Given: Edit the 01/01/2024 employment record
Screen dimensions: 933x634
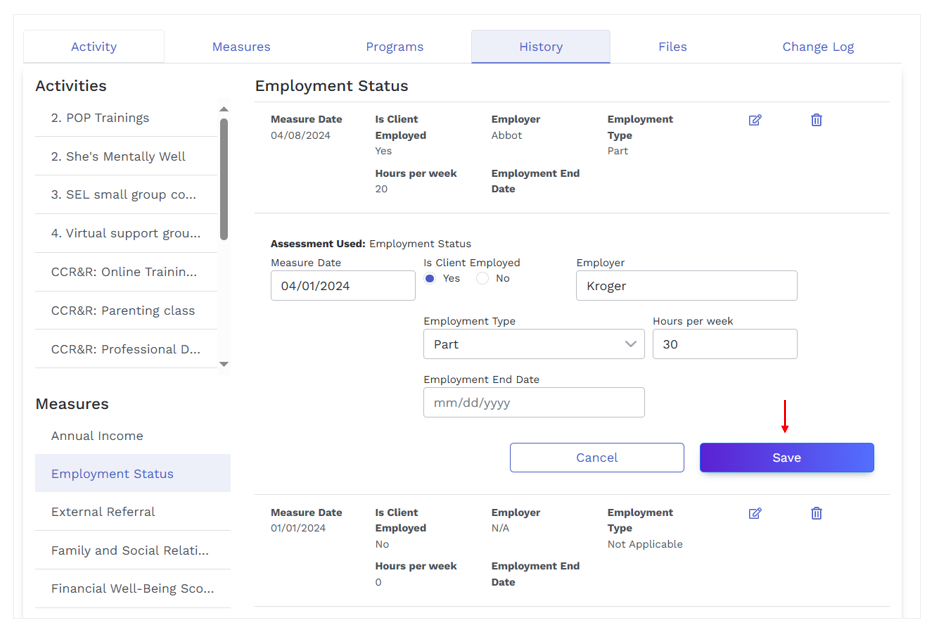Looking at the screenshot, I should point(754,513).
